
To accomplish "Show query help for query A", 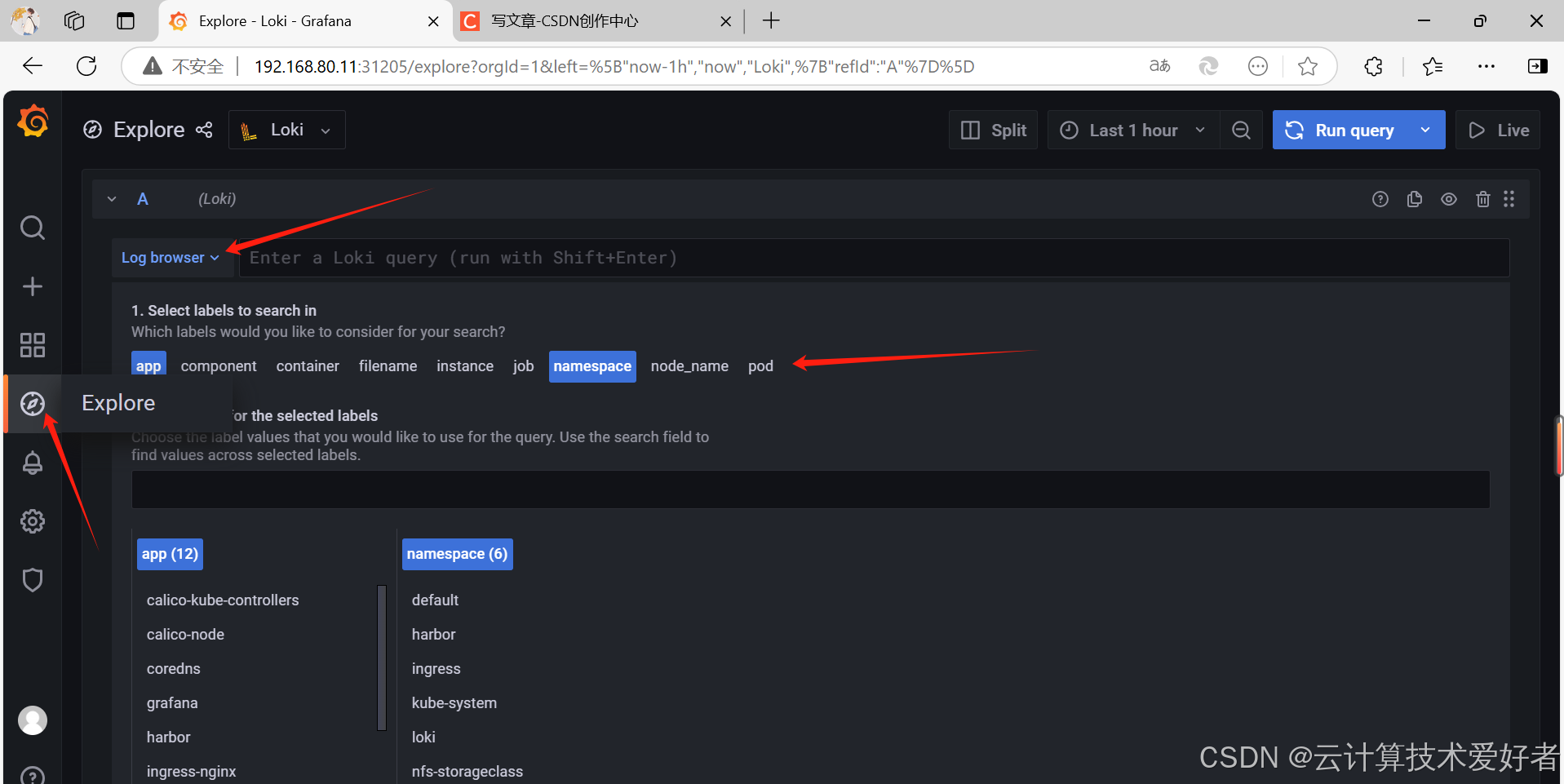I will point(1380,199).
